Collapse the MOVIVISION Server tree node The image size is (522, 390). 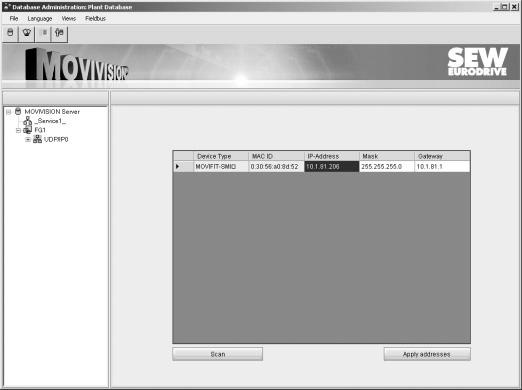pyautogui.click(x=9, y=112)
